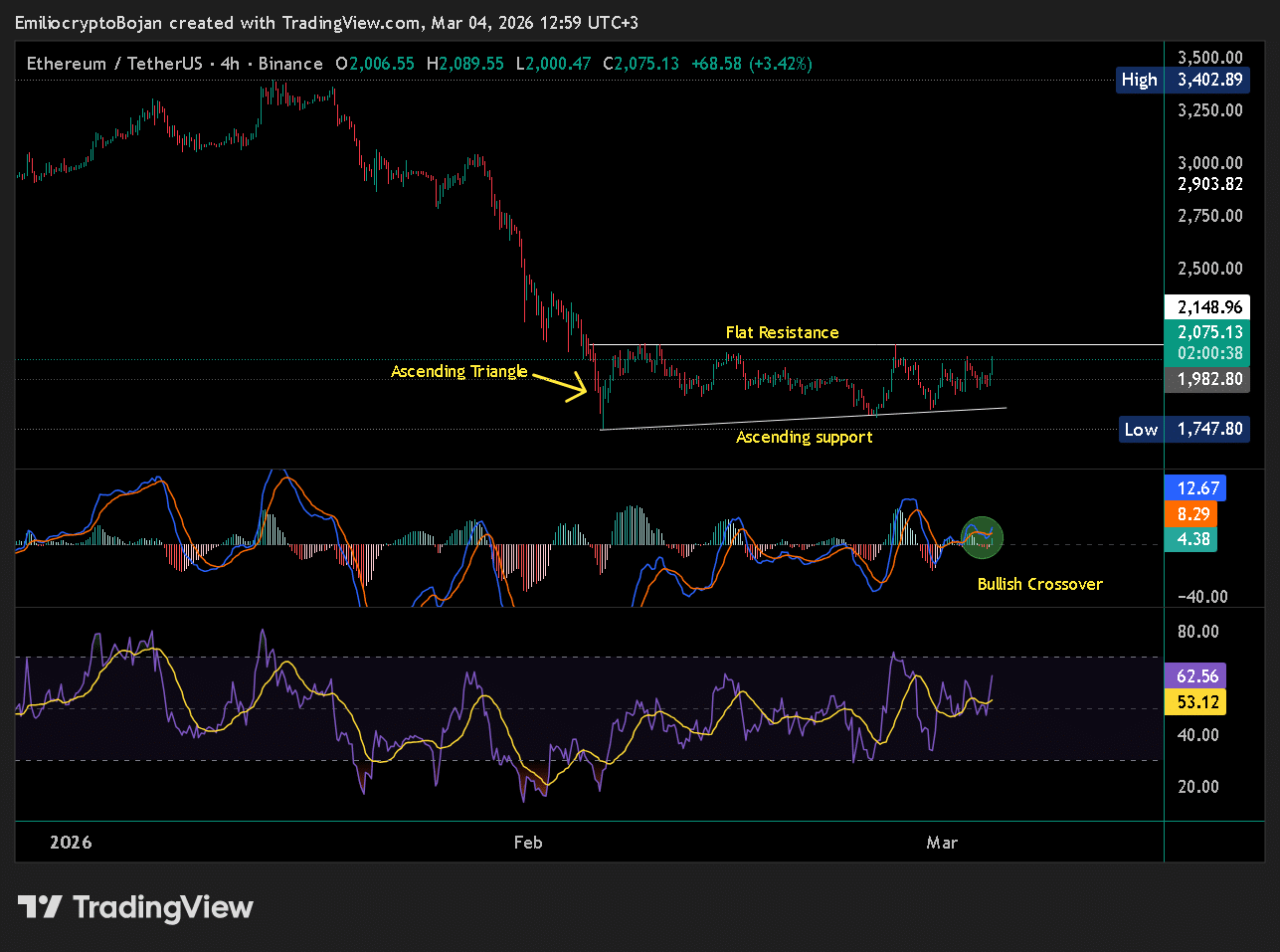Click the Flat Resistance annotation text
This screenshot has width=1280, height=952.
pos(782,331)
